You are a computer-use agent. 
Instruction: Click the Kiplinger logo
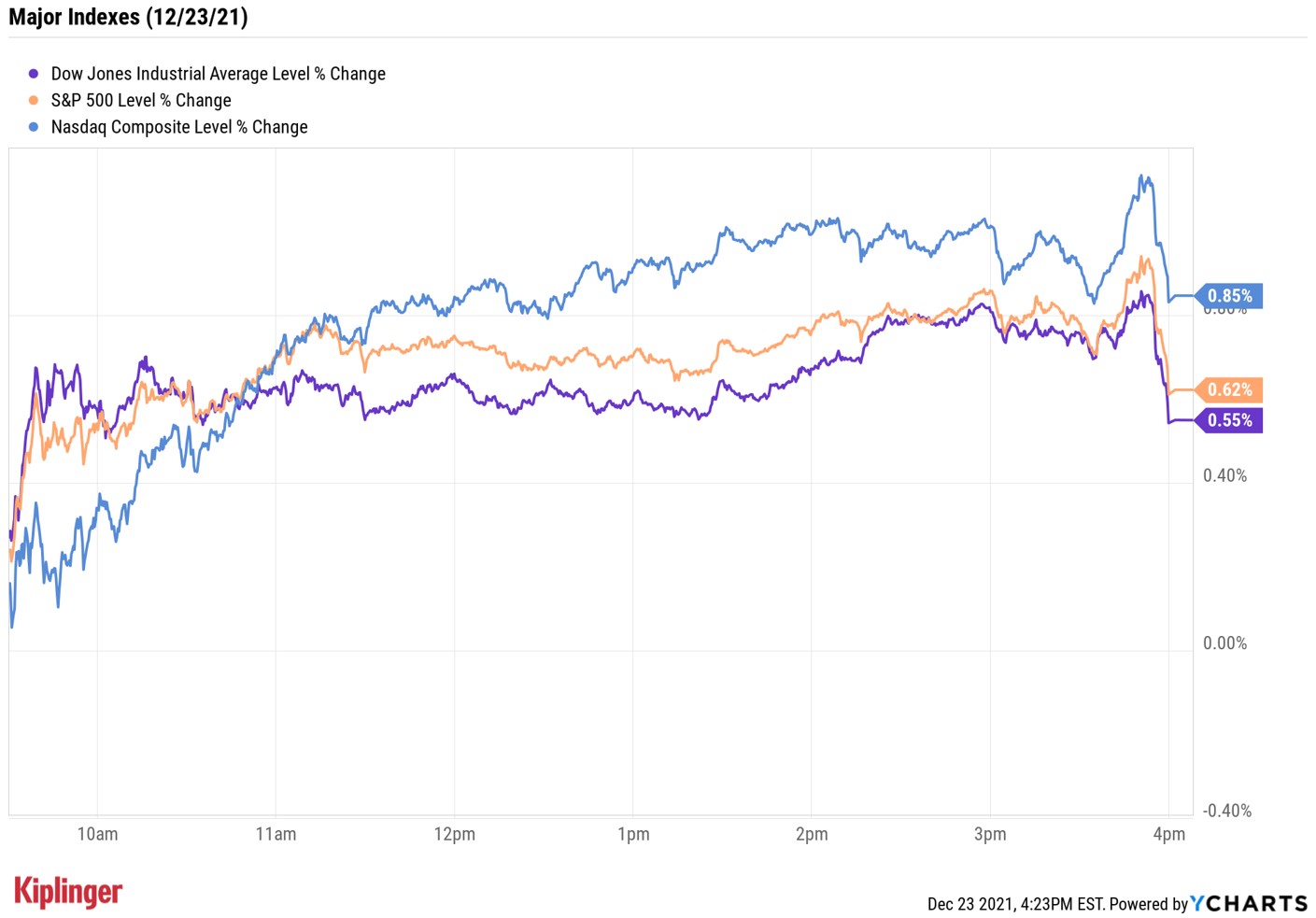[x=68, y=892]
